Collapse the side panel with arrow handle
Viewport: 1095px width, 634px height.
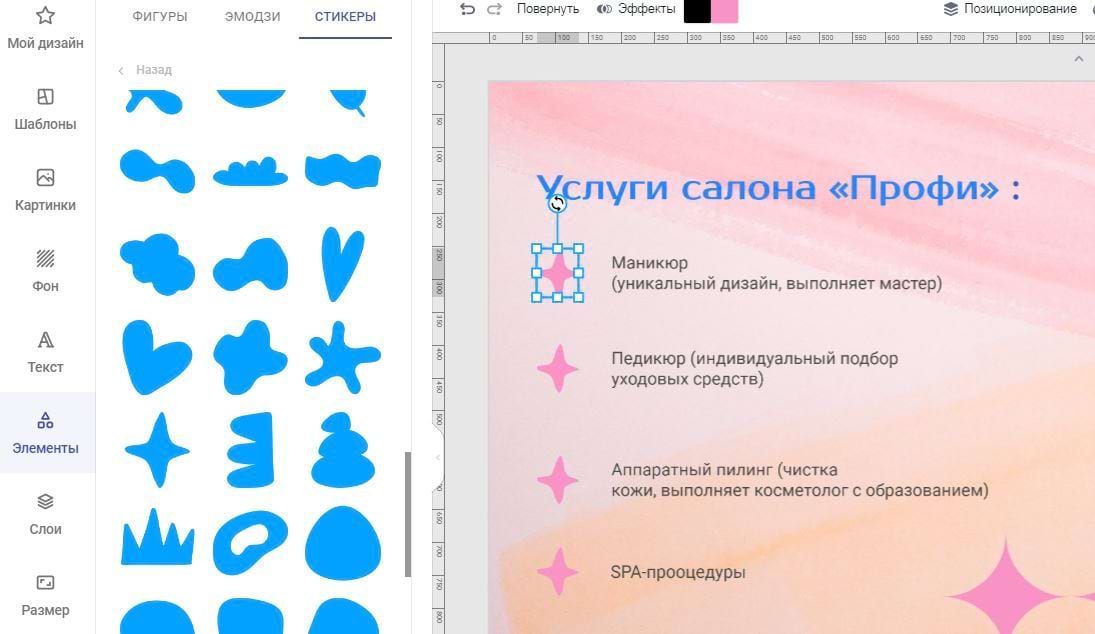(x=438, y=457)
